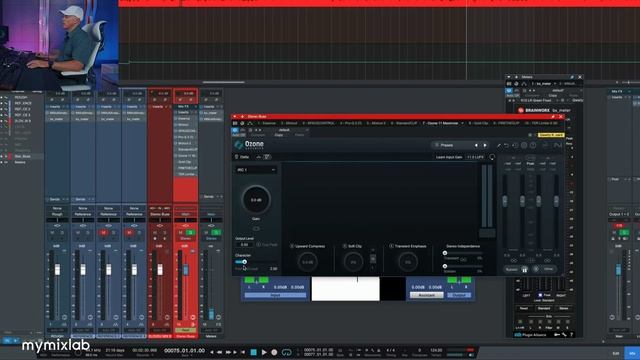640x360 pixels.
Task: Click wrench icon in bx_meter footer
Action: coord(564,335)
